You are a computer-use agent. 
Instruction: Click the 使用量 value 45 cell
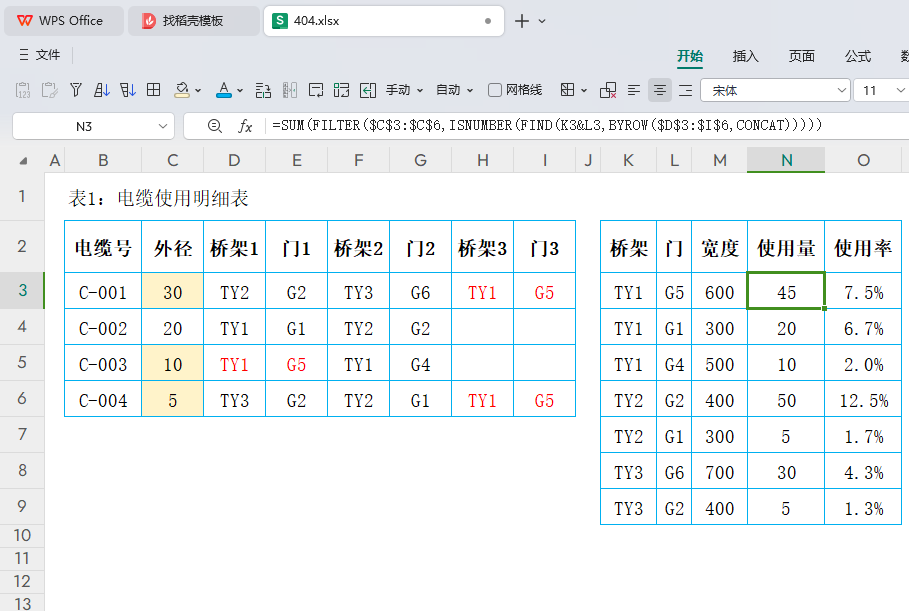click(786, 292)
